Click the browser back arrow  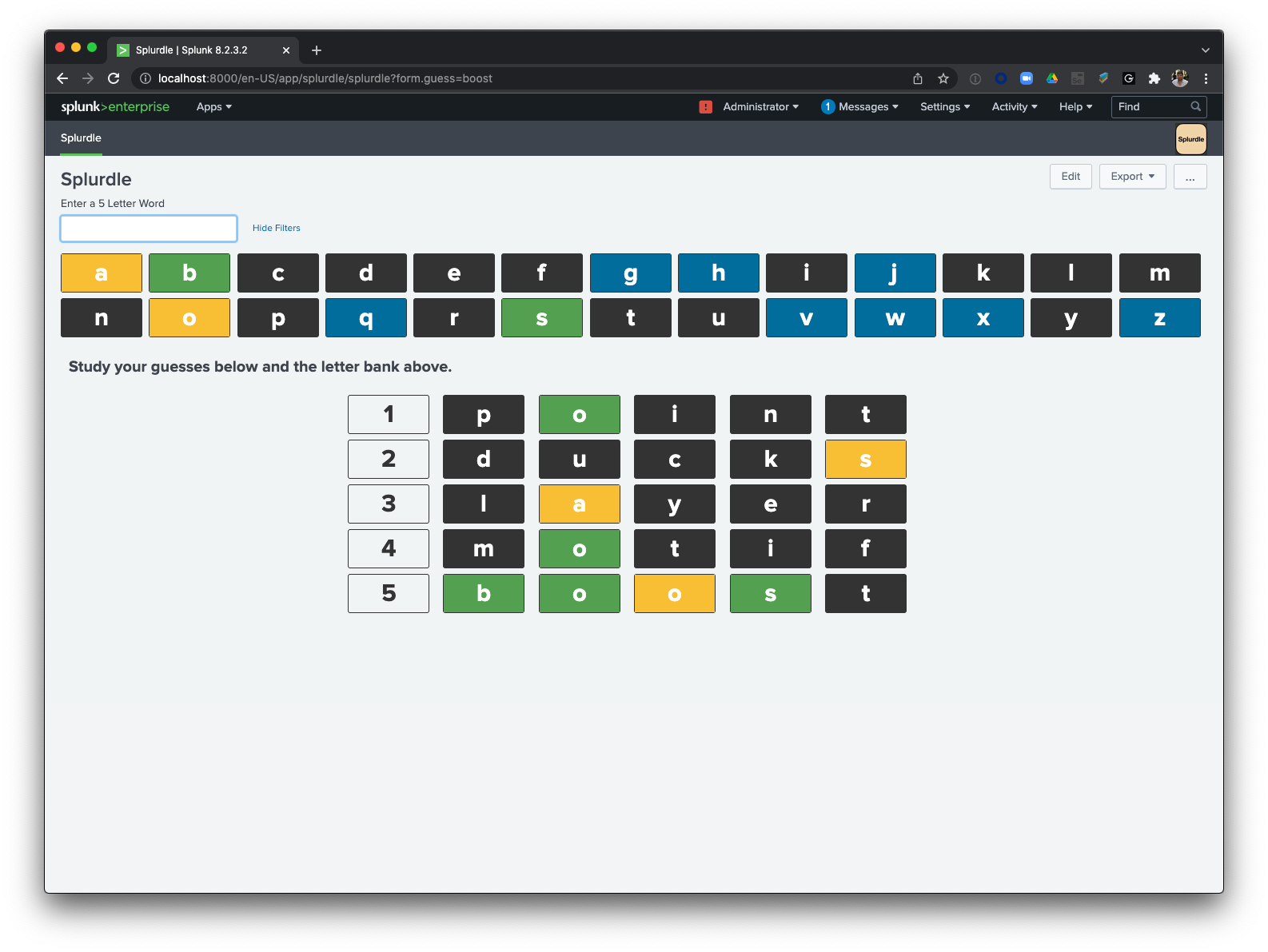tap(62, 78)
